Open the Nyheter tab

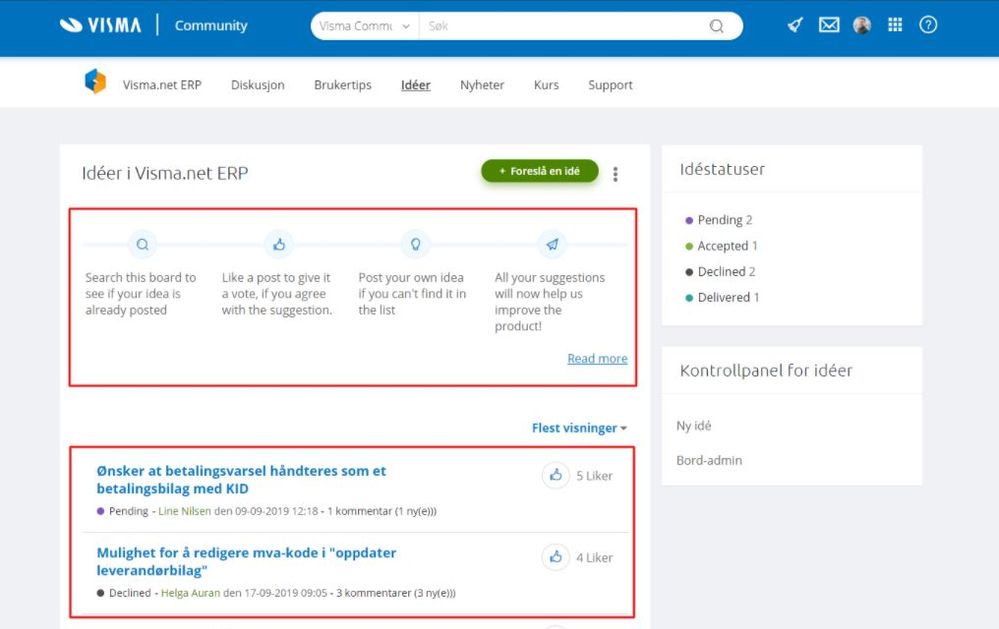coord(482,85)
